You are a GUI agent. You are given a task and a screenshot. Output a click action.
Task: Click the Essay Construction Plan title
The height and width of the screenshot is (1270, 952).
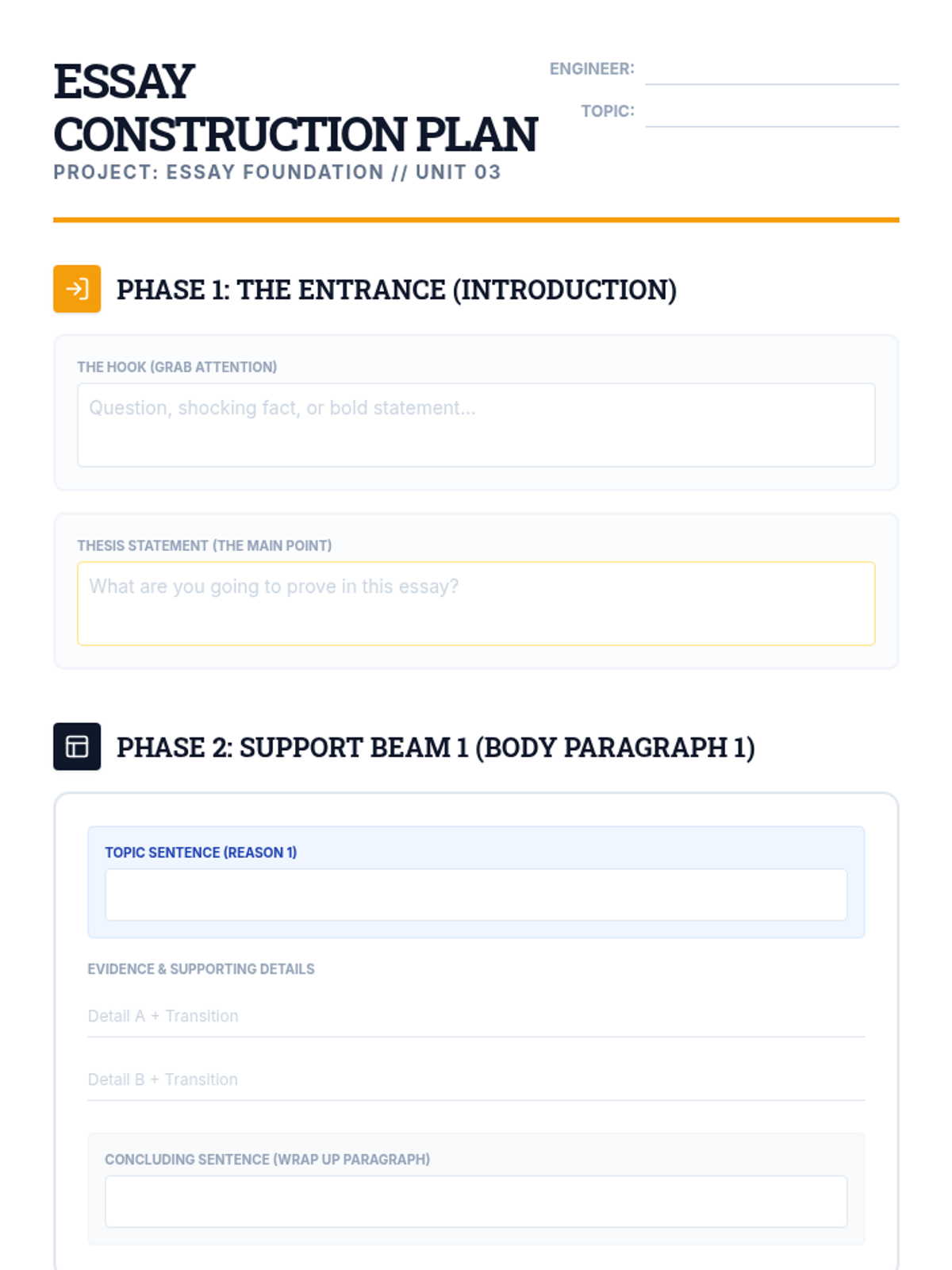coord(295,107)
